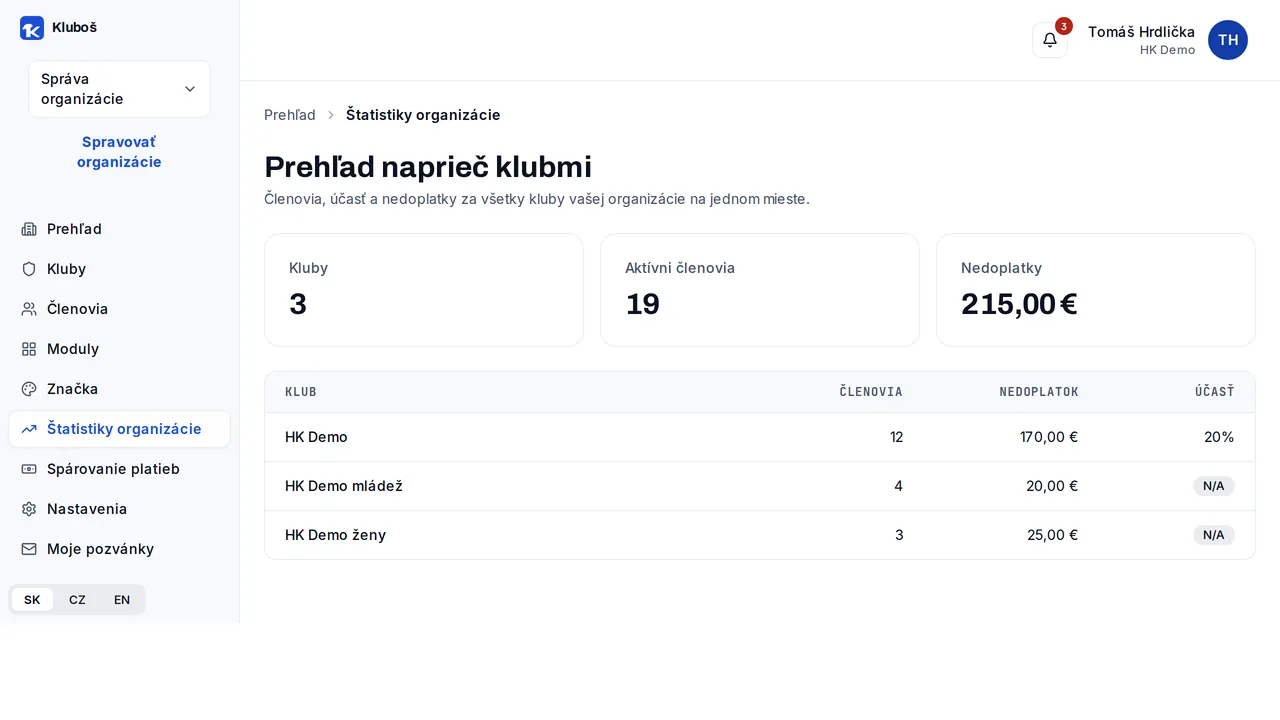Click the Tomáš Hrdlička user name
This screenshot has width=1280, height=720.
pyautogui.click(x=1141, y=32)
